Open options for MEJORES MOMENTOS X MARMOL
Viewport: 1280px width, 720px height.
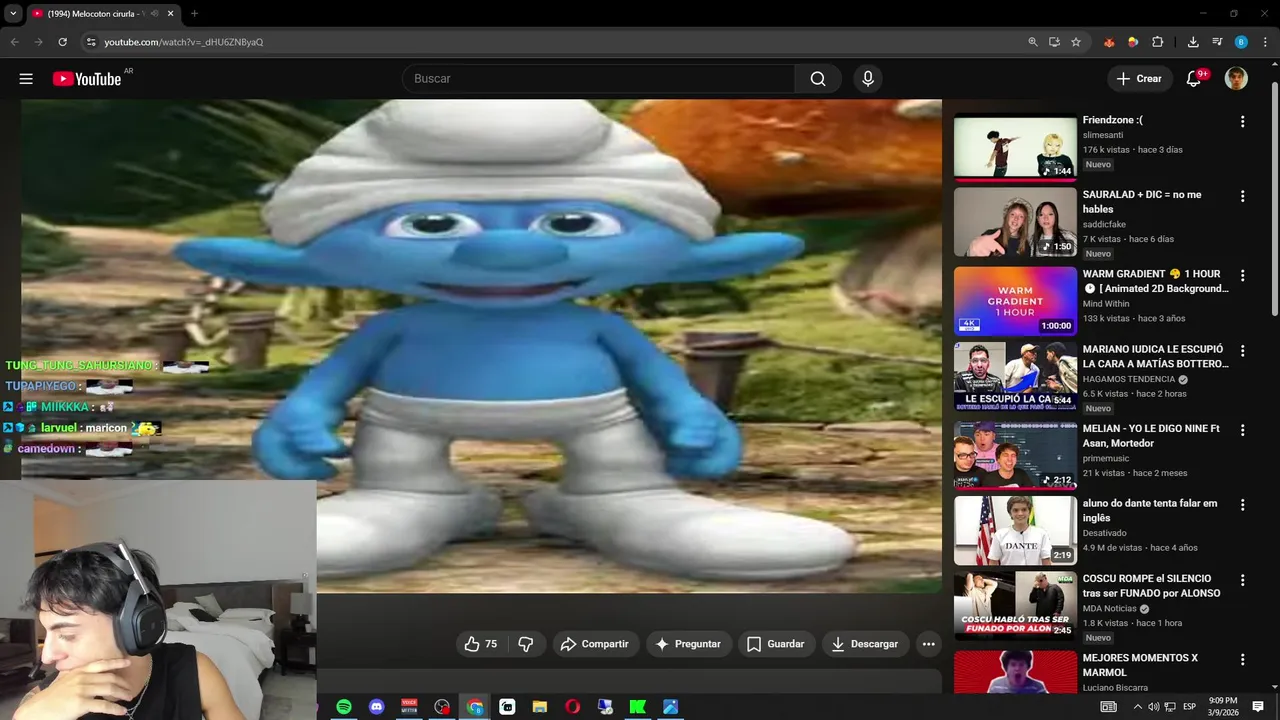coord(1243,660)
